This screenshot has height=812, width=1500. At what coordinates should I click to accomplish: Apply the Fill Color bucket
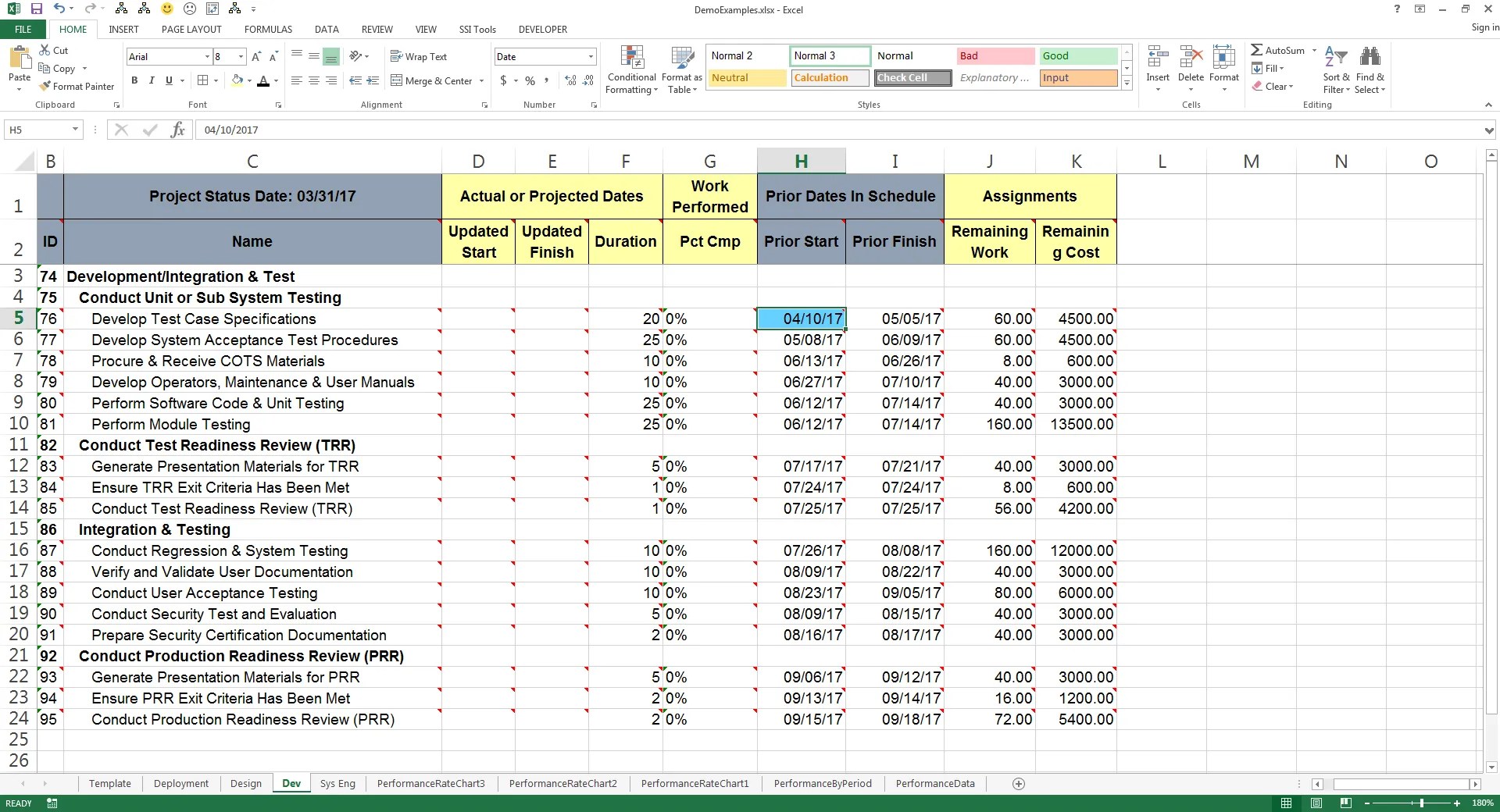tap(237, 80)
